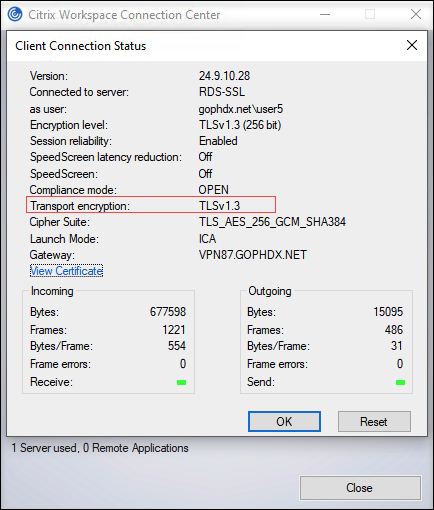The width and height of the screenshot is (434, 510).
Task: Click Transport encryption value TLSv1.3
Action: point(219,206)
